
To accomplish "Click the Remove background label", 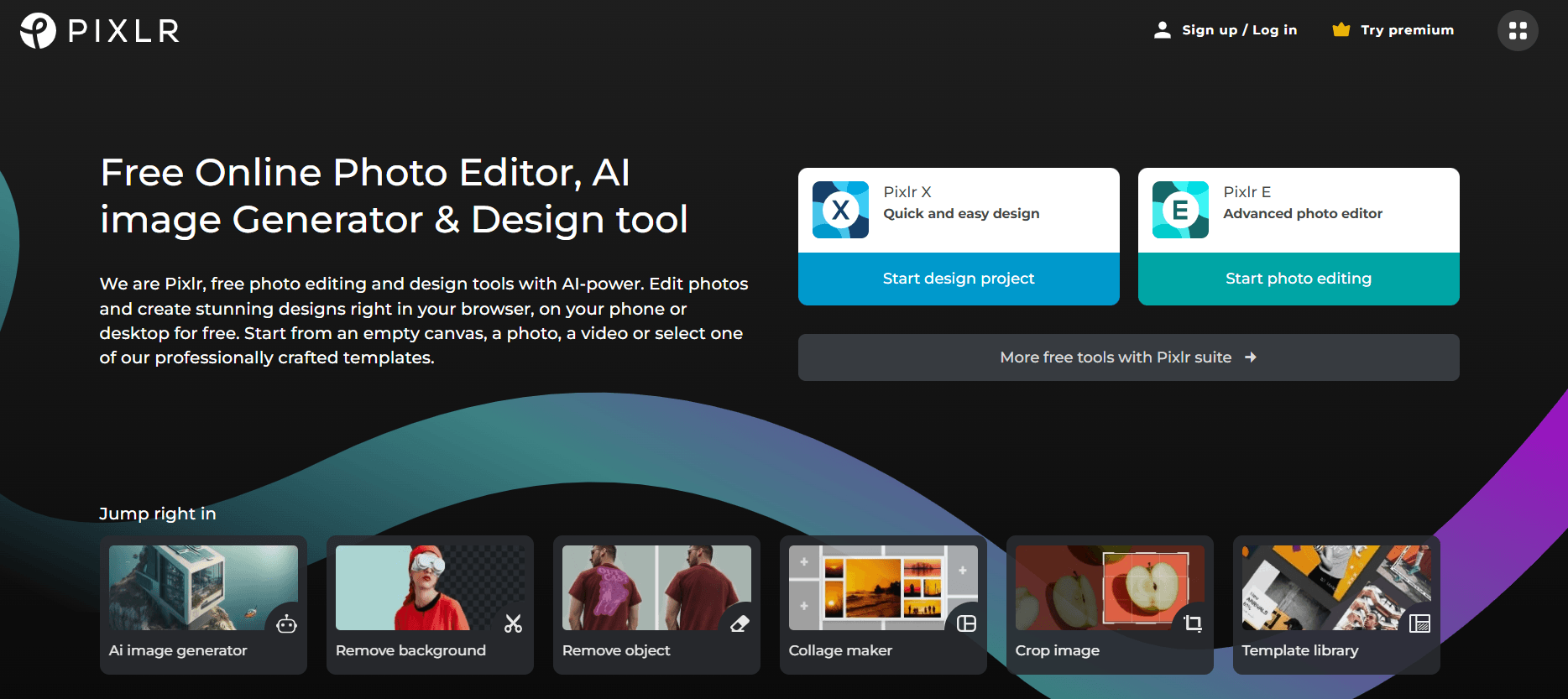I will click(x=410, y=650).
